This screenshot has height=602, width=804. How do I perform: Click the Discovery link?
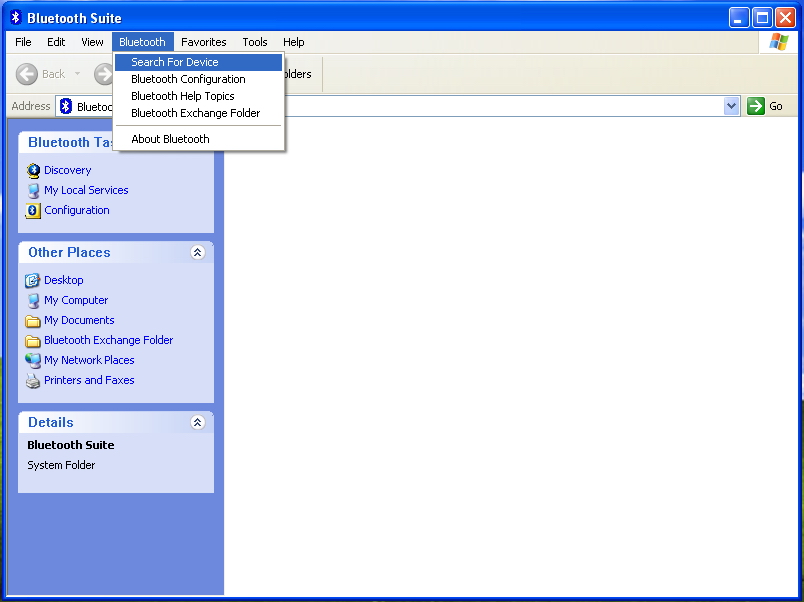click(x=68, y=170)
